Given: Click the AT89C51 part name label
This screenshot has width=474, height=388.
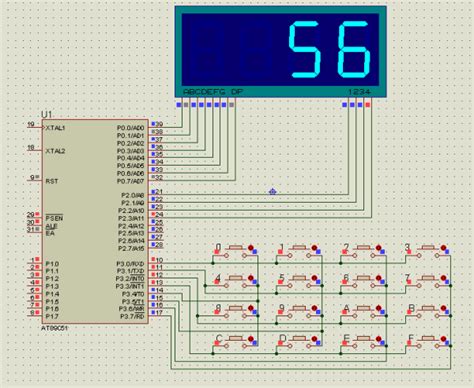Looking at the screenshot, I should [54, 328].
